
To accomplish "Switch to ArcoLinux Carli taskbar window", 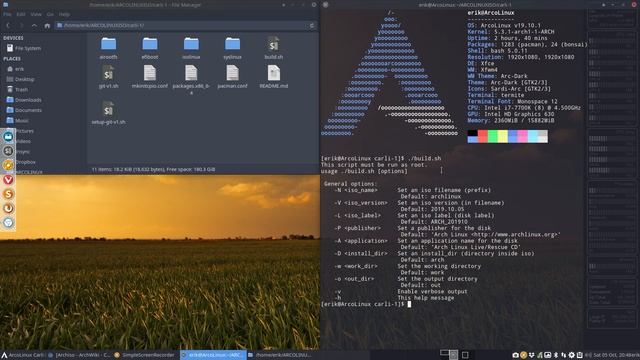I will (23, 355).
